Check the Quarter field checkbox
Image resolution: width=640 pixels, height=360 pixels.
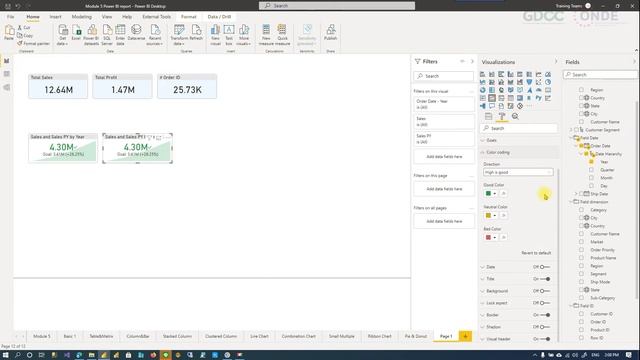[x=591, y=170]
